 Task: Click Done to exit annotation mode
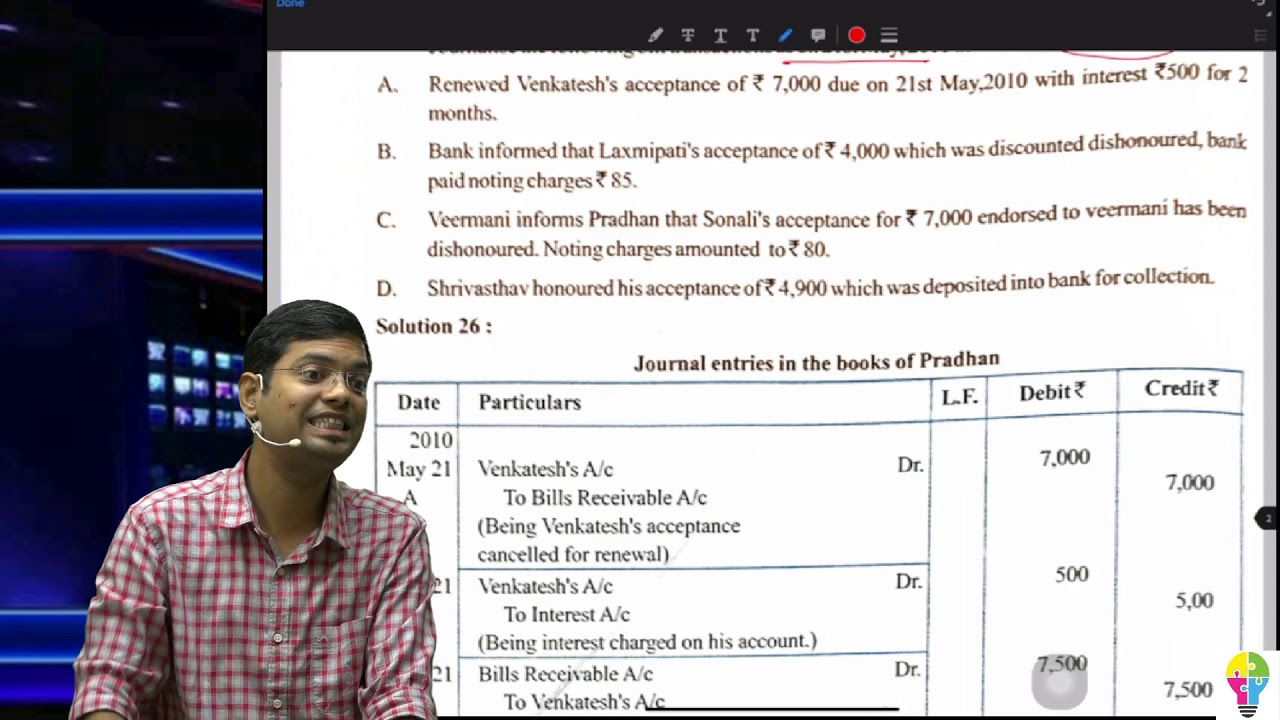290,4
